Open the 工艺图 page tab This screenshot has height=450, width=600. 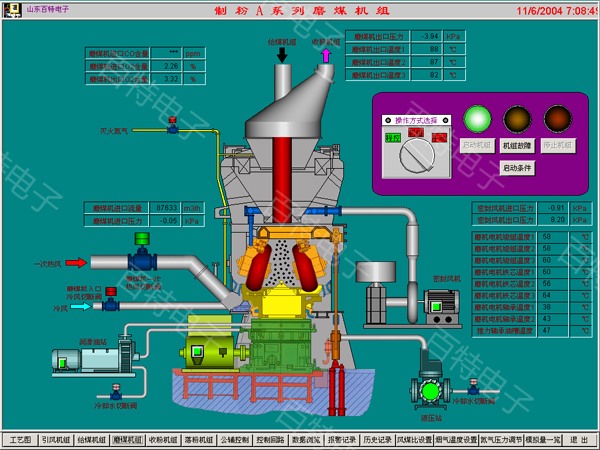point(20,440)
